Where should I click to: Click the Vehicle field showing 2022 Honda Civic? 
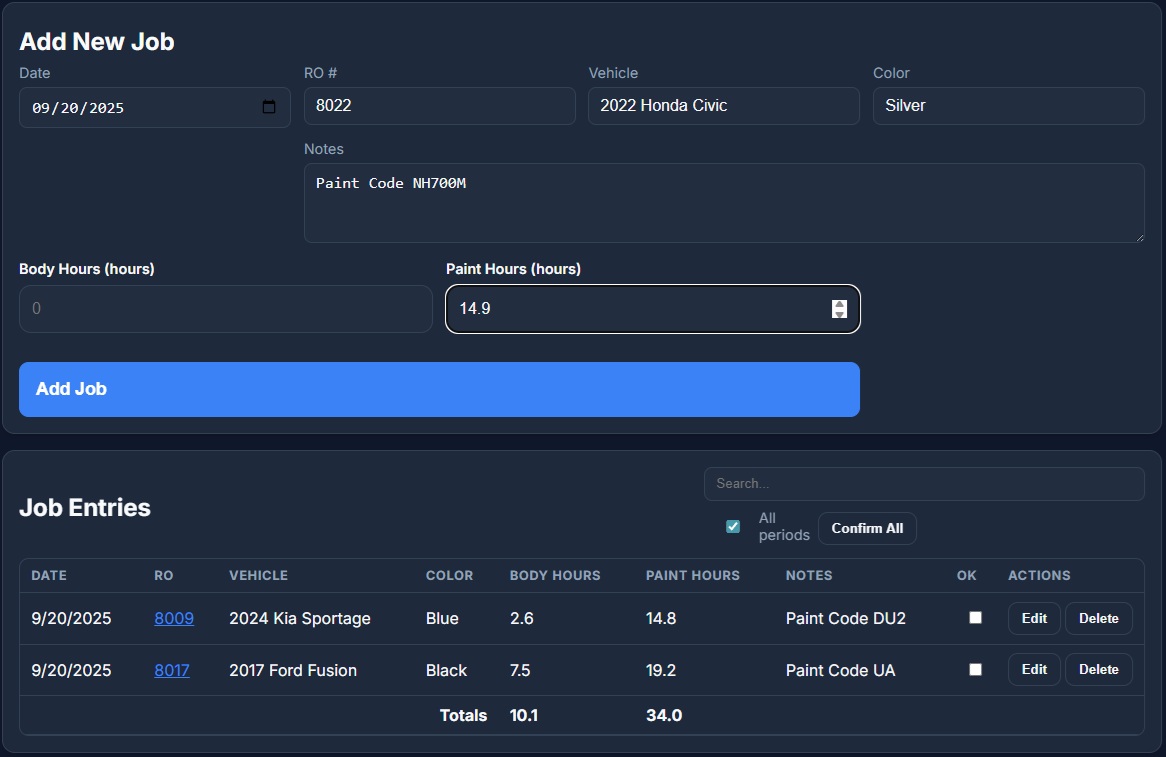[723, 105]
